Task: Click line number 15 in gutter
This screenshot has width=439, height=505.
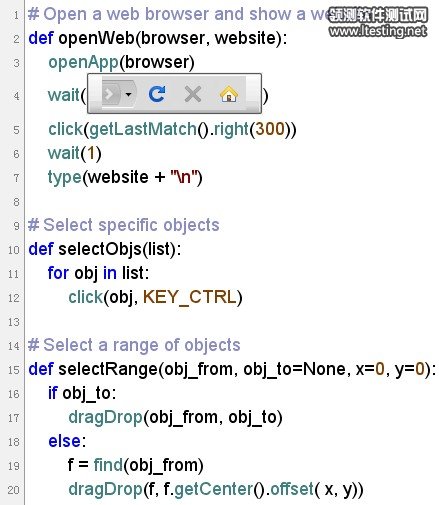Action: pos(14,370)
